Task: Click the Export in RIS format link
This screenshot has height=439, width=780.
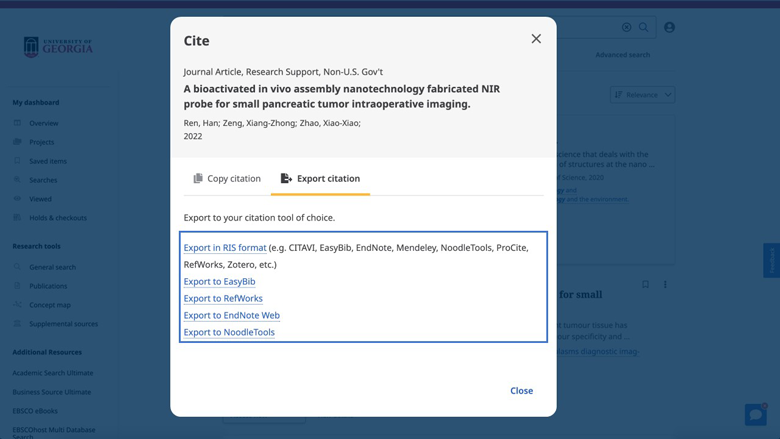Action: coord(225,248)
